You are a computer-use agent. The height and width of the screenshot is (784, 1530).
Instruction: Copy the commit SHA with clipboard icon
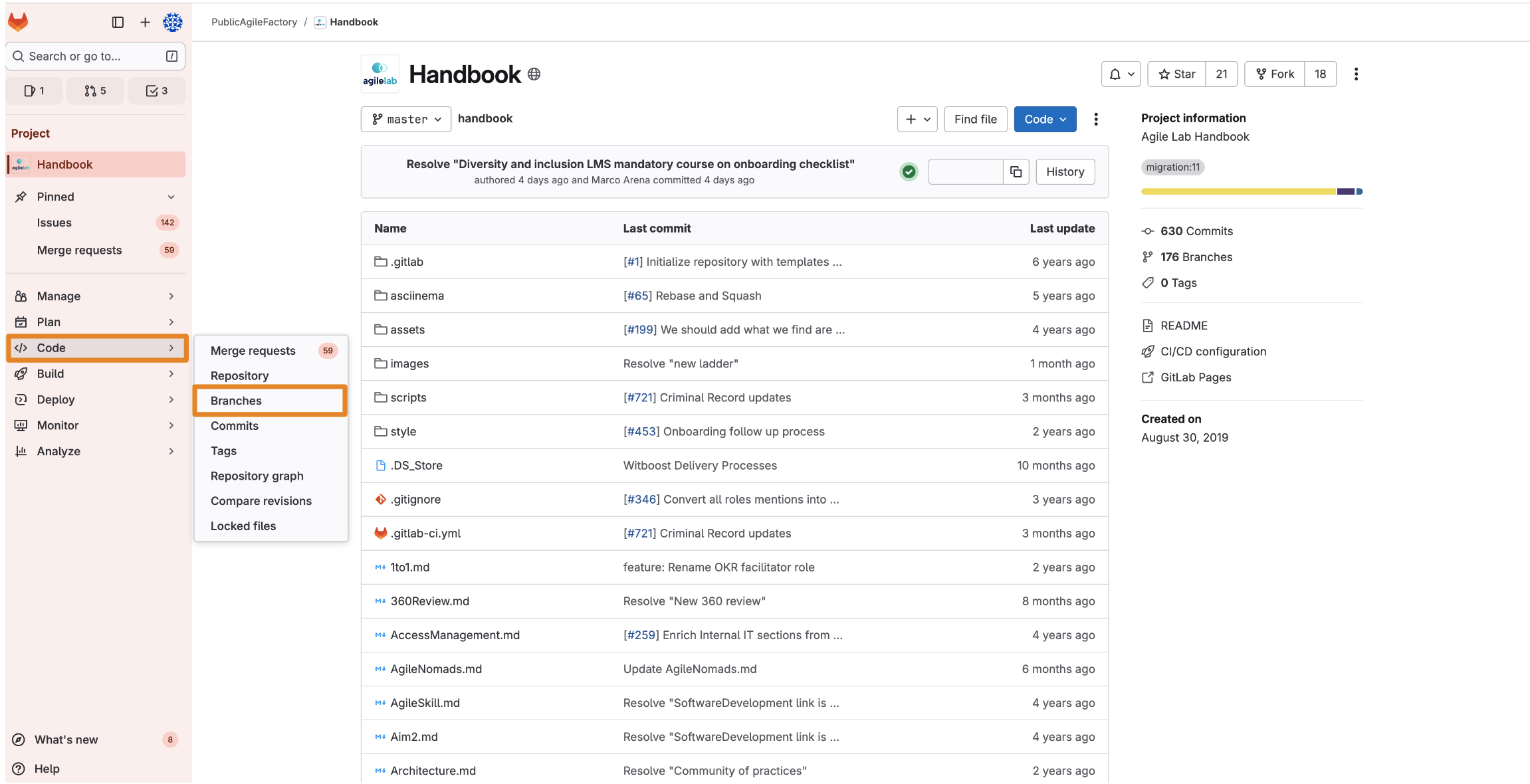(1016, 172)
